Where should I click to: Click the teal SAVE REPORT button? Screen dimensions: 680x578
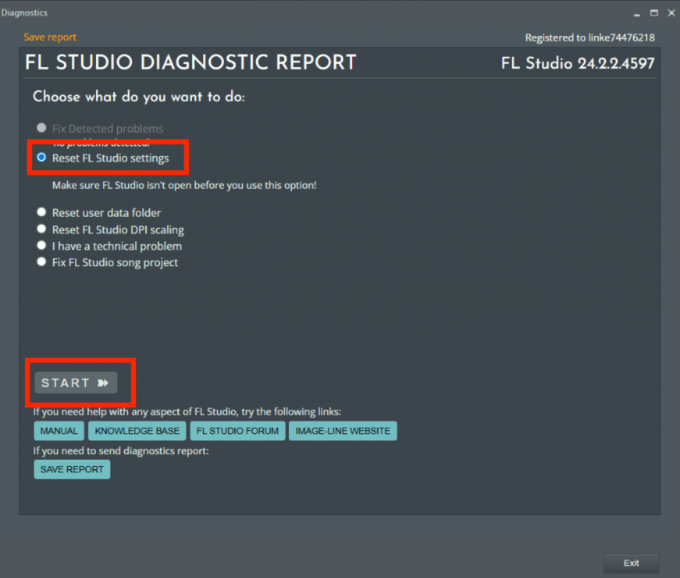(x=72, y=470)
